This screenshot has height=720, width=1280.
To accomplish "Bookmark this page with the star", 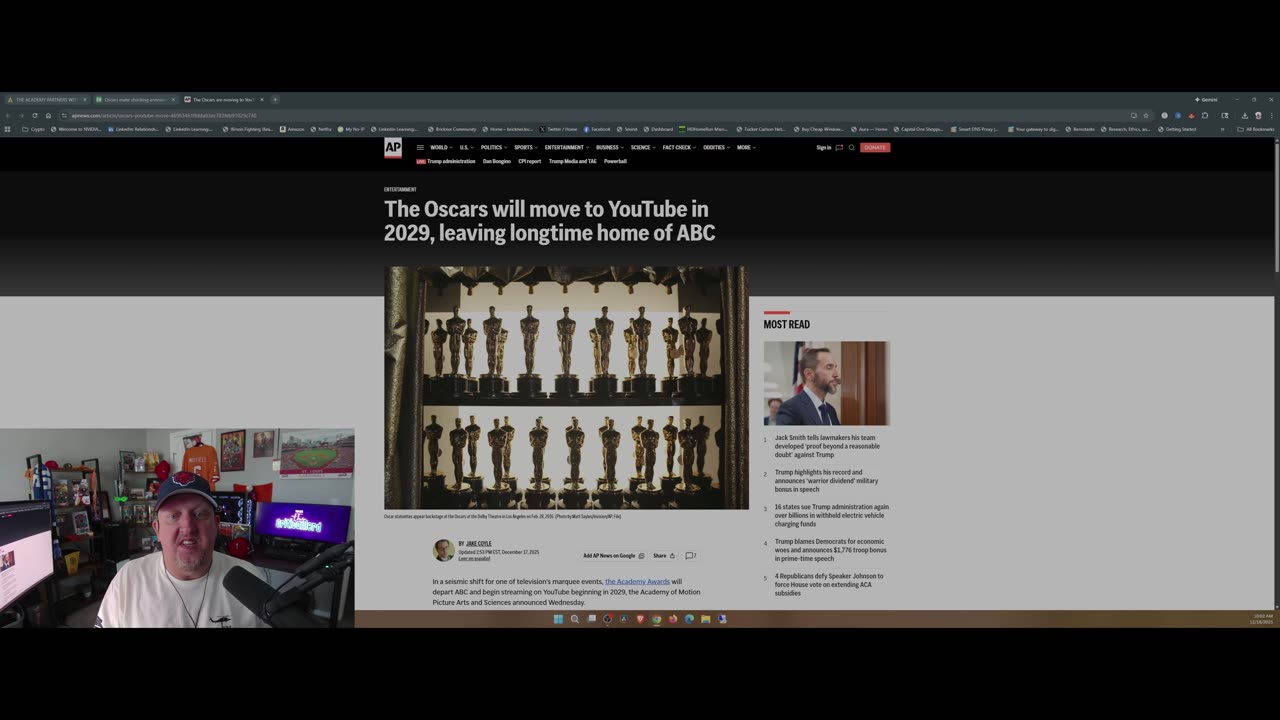I will (x=1146, y=115).
